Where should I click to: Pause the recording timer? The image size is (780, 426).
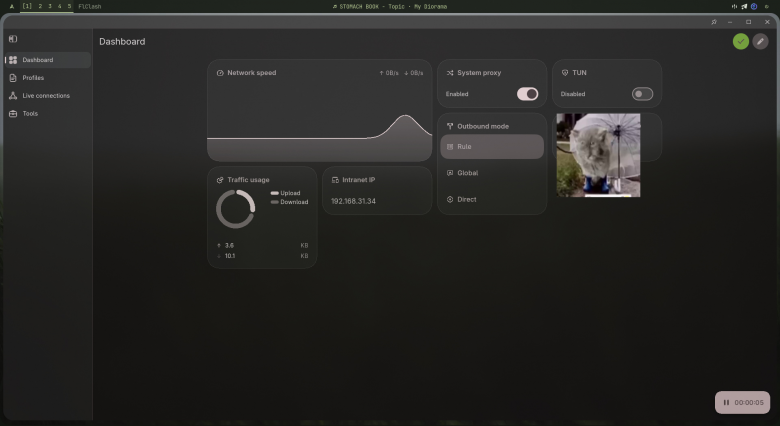point(726,402)
